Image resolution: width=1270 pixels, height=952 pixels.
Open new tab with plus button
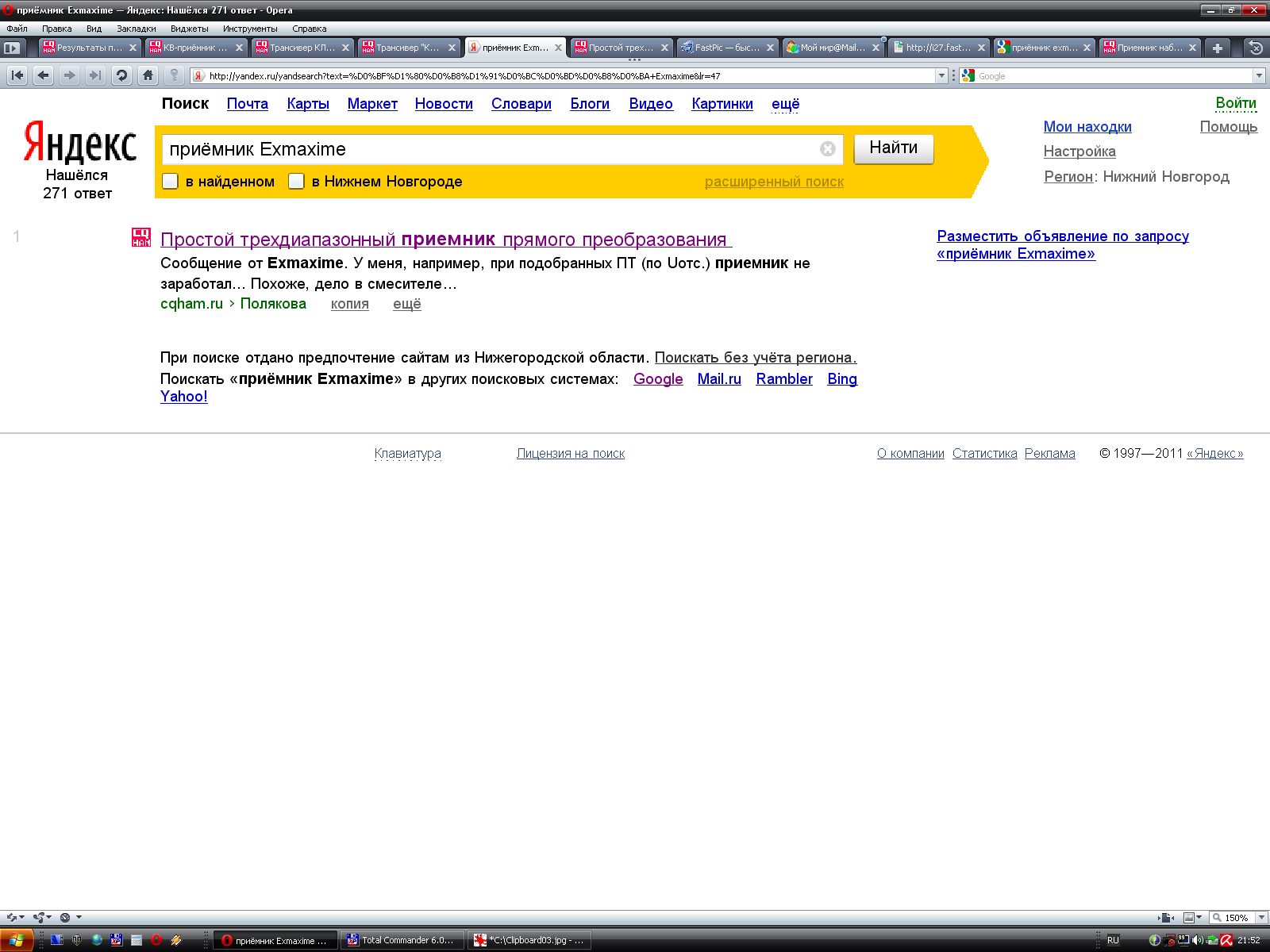1217,48
